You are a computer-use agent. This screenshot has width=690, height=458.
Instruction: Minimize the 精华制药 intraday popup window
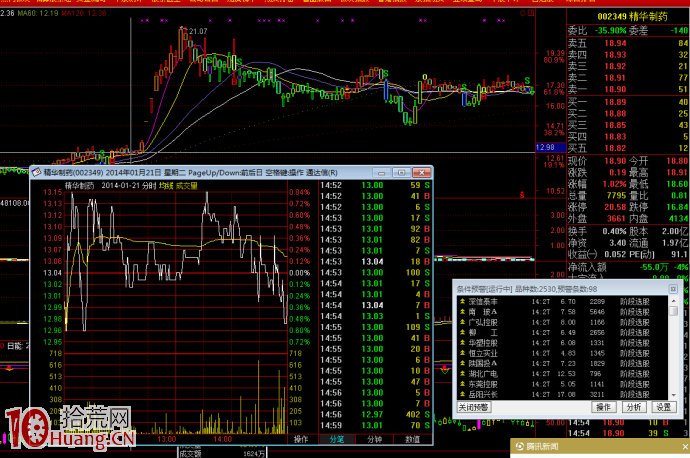click(x=381, y=172)
